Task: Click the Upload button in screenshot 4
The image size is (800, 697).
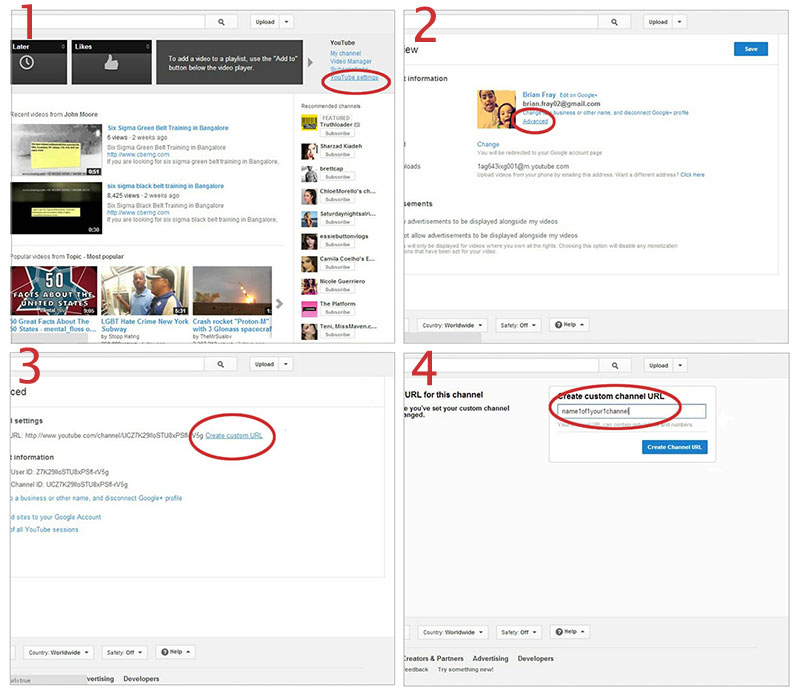Action: [659, 365]
